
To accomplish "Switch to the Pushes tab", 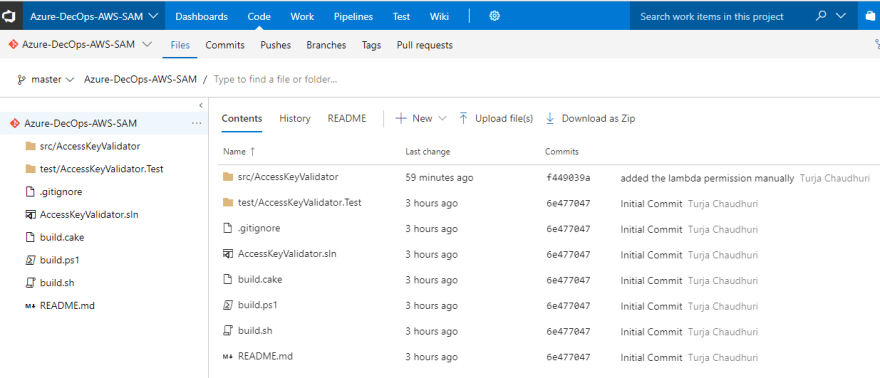I will (276, 45).
